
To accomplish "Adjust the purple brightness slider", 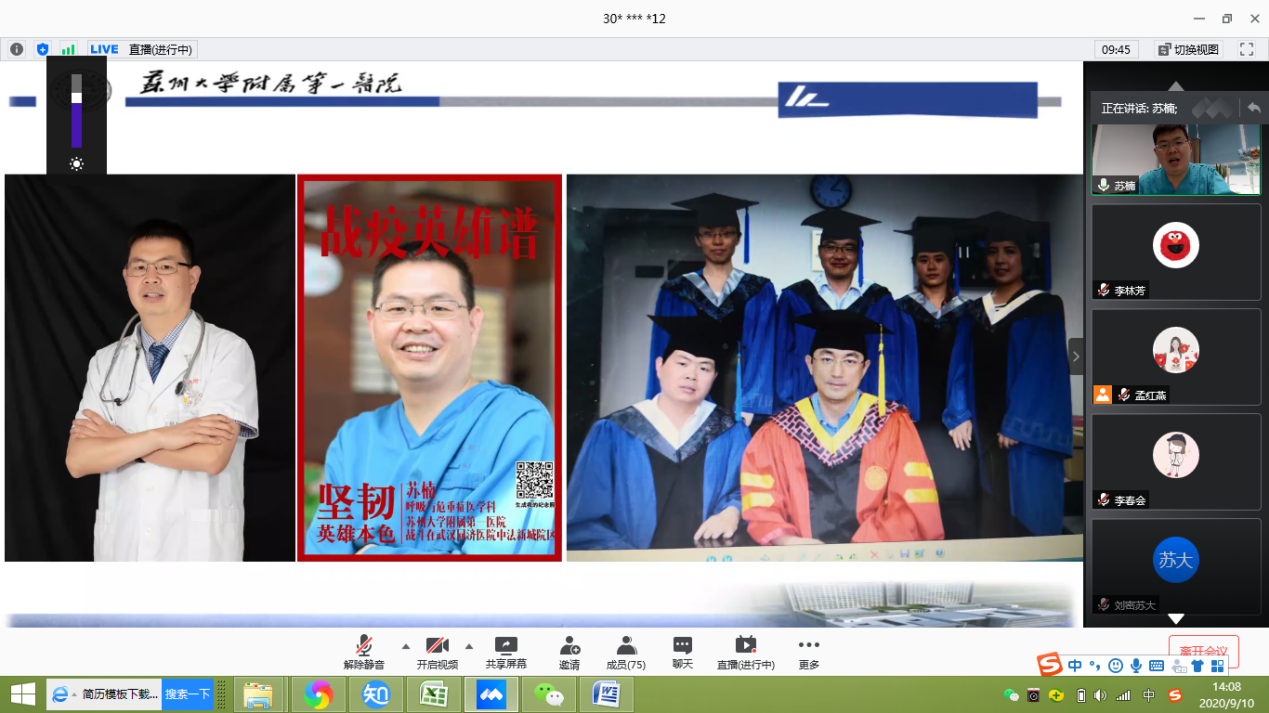I will (x=76, y=110).
